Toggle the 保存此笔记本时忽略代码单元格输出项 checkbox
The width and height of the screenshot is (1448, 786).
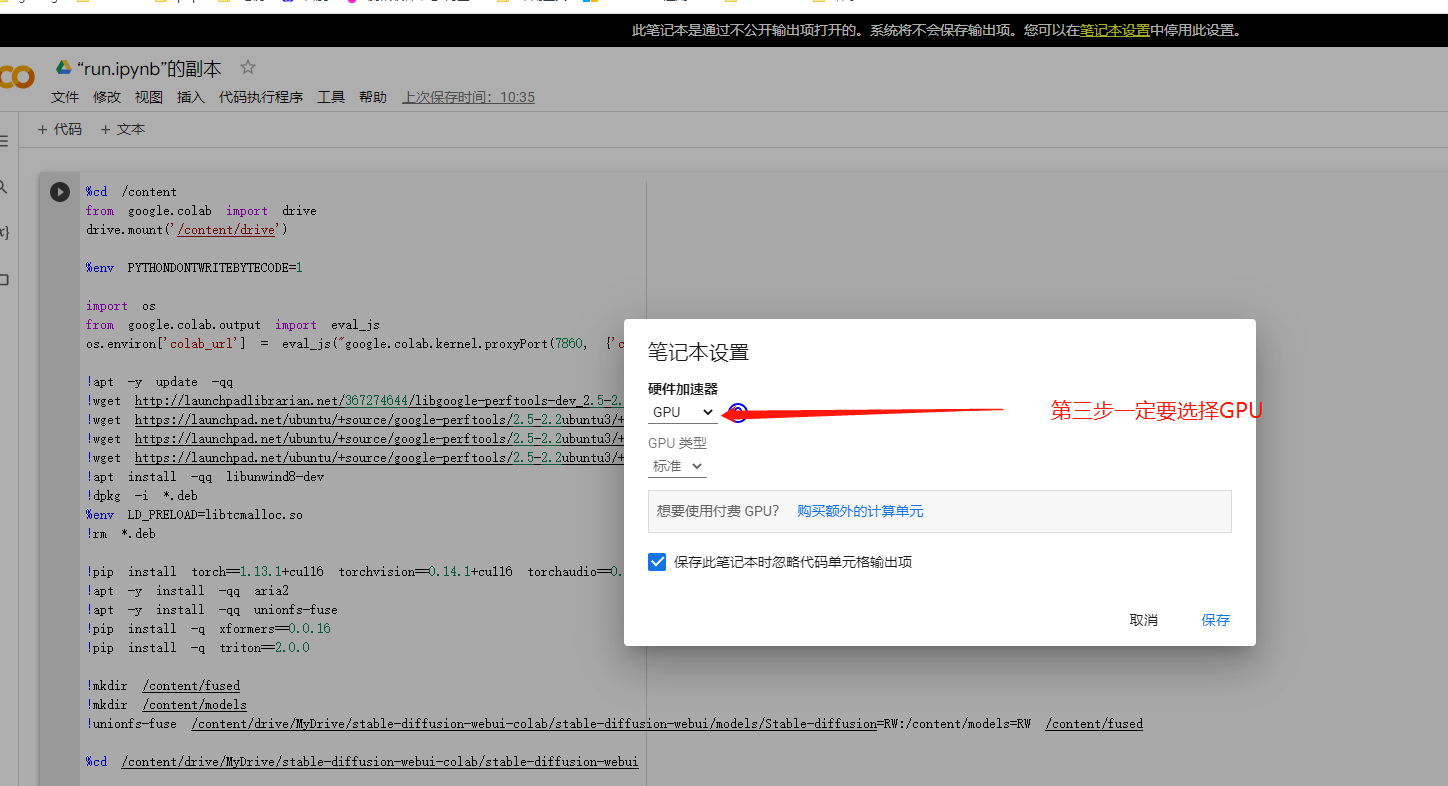[657, 562]
